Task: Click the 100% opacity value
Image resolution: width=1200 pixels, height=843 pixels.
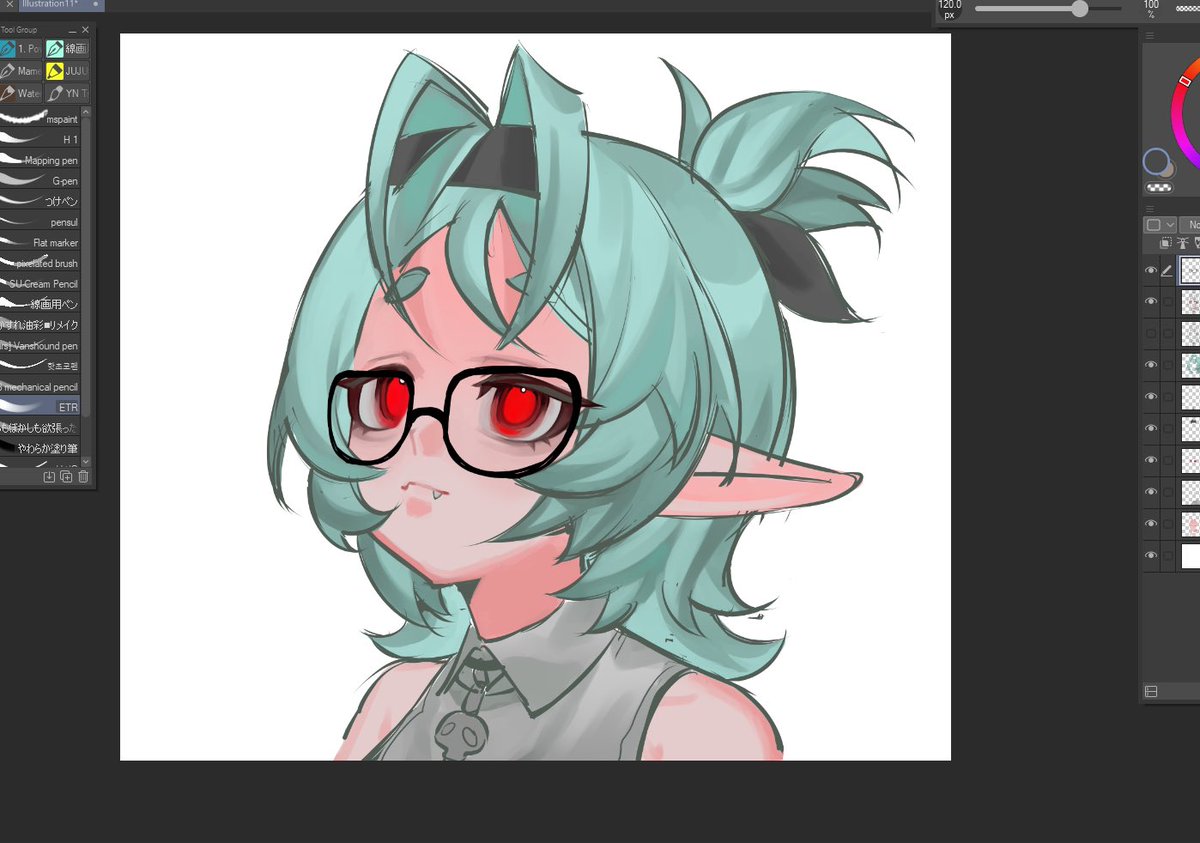Action: coord(1151,10)
